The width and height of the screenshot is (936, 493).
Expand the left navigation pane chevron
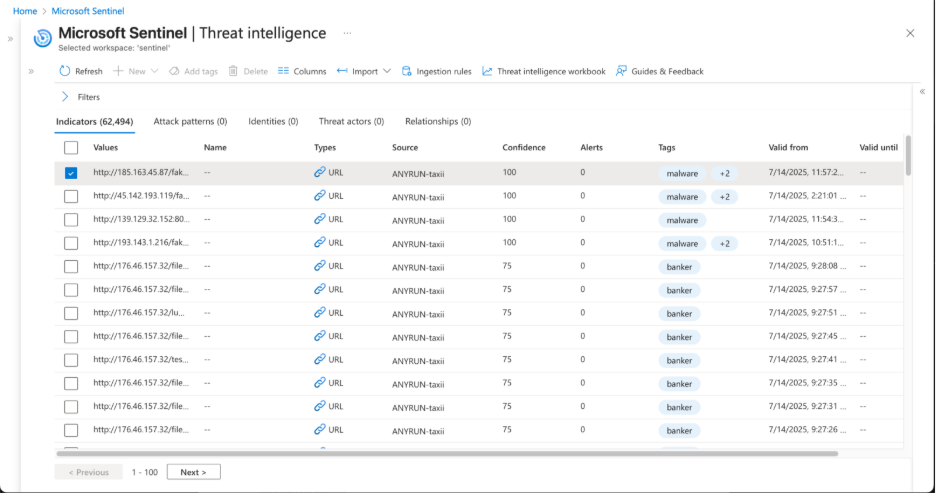coord(11,38)
